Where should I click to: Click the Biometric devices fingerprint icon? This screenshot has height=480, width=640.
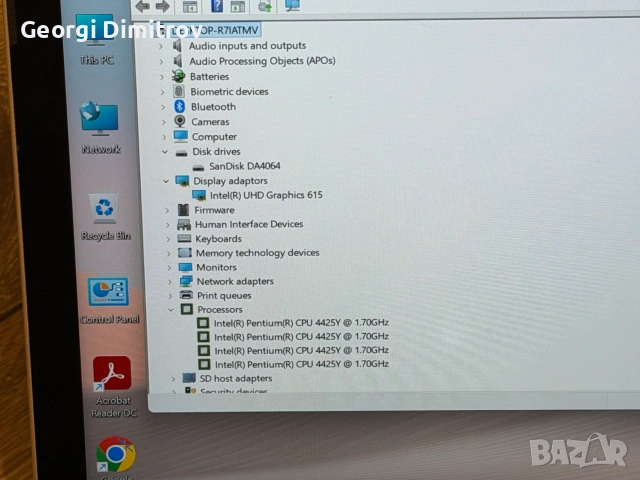tap(179, 91)
